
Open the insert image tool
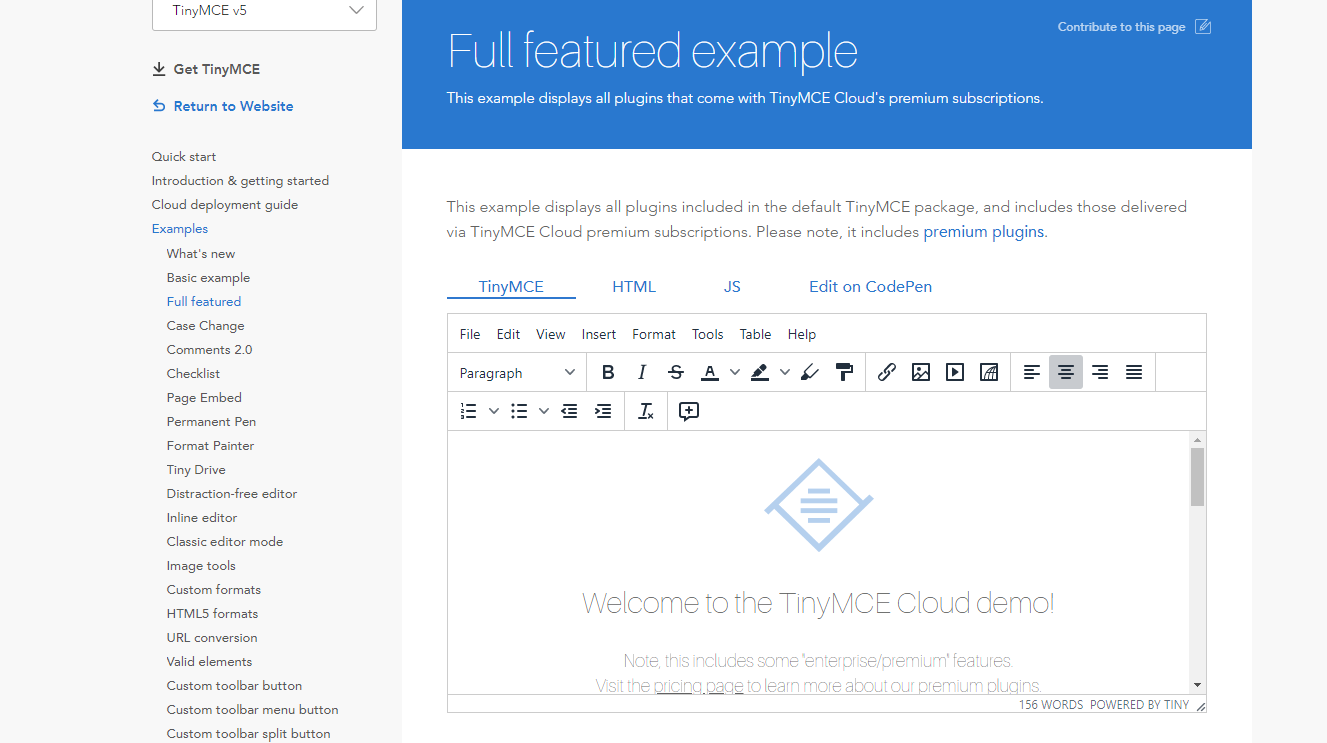pos(920,371)
